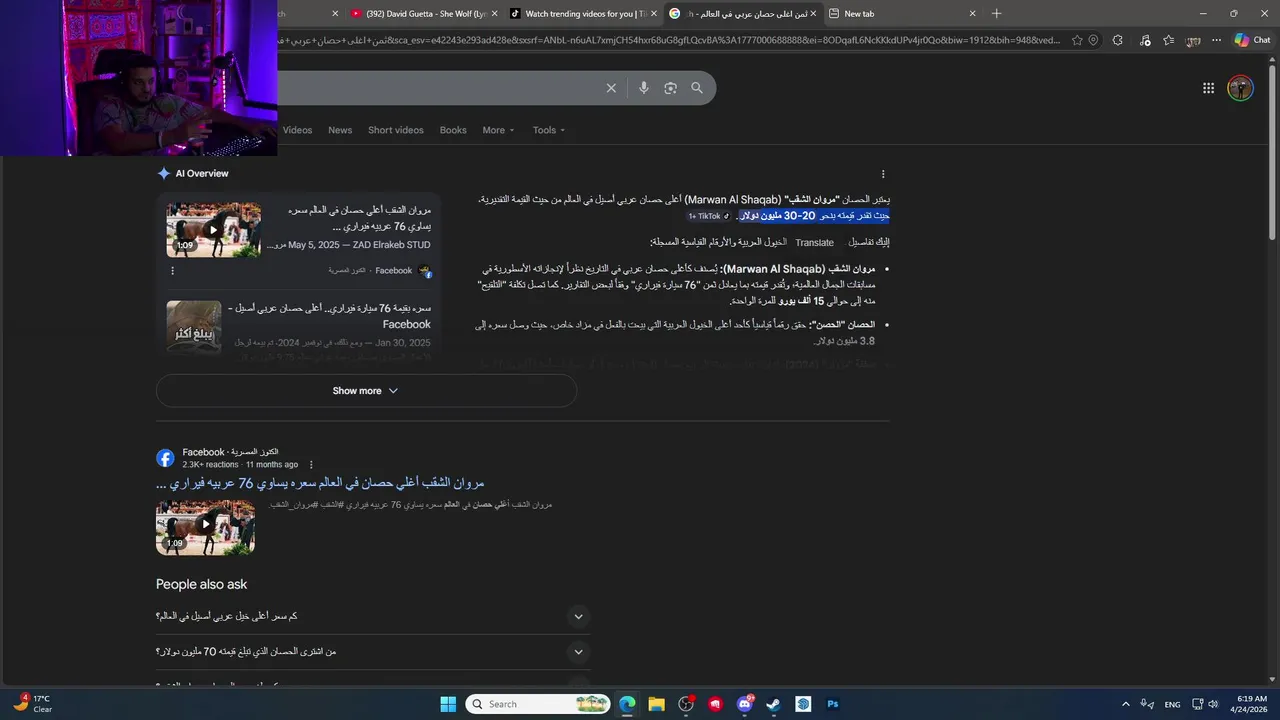Open the Books search filter
Image resolution: width=1280 pixels, height=720 pixels.
pos(453,130)
